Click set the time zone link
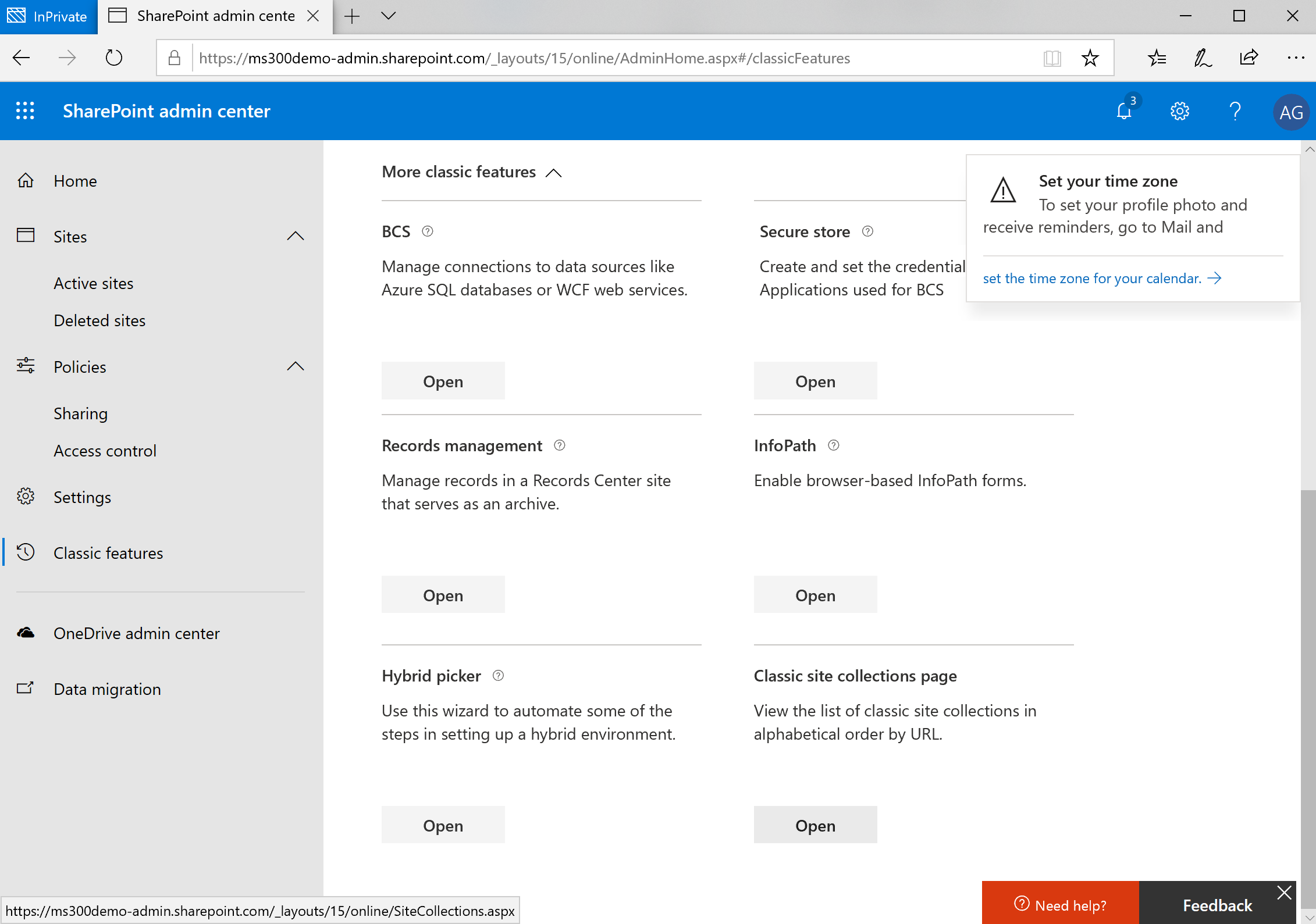Viewport: 1316px width, 924px height. (x=1092, y=279)
